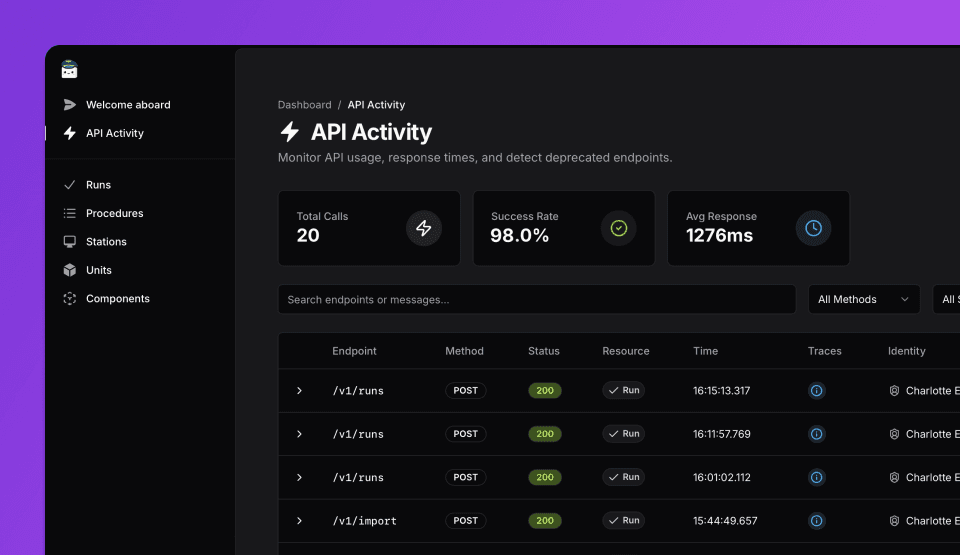Select Stations in the sidebar

click(x=106, y=242)
